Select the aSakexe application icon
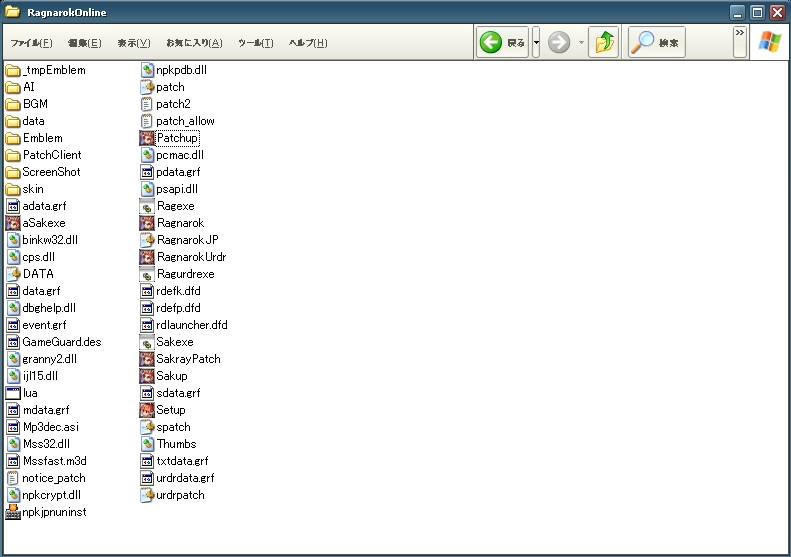 13,223
